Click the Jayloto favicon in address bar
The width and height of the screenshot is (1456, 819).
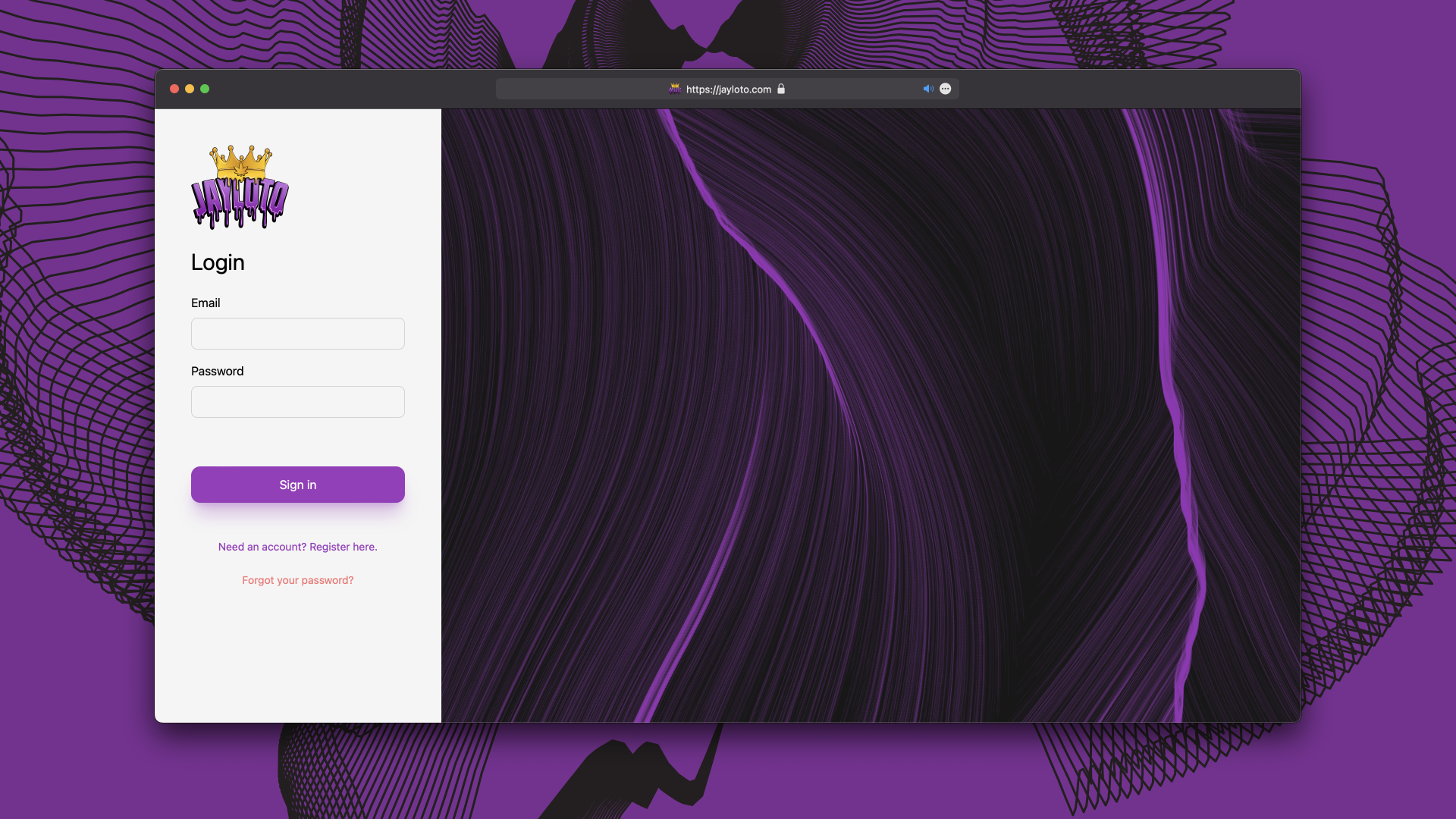(675, 89)
